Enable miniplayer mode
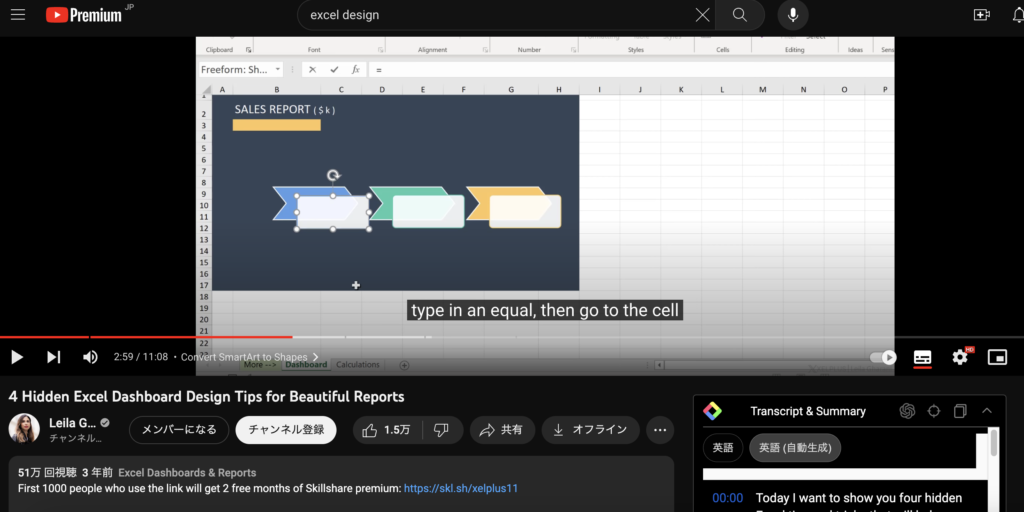Image resolution: width=1024 pixels, height=512 pixels. click(x=997, y=357)
